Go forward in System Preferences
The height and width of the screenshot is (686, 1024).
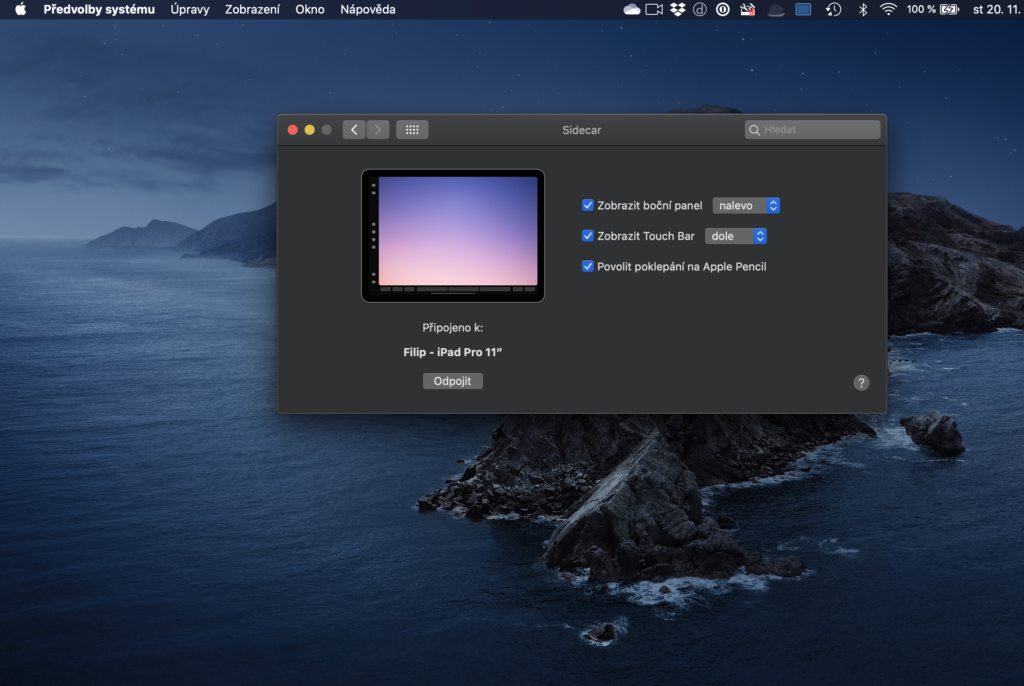tap(378, 129)
